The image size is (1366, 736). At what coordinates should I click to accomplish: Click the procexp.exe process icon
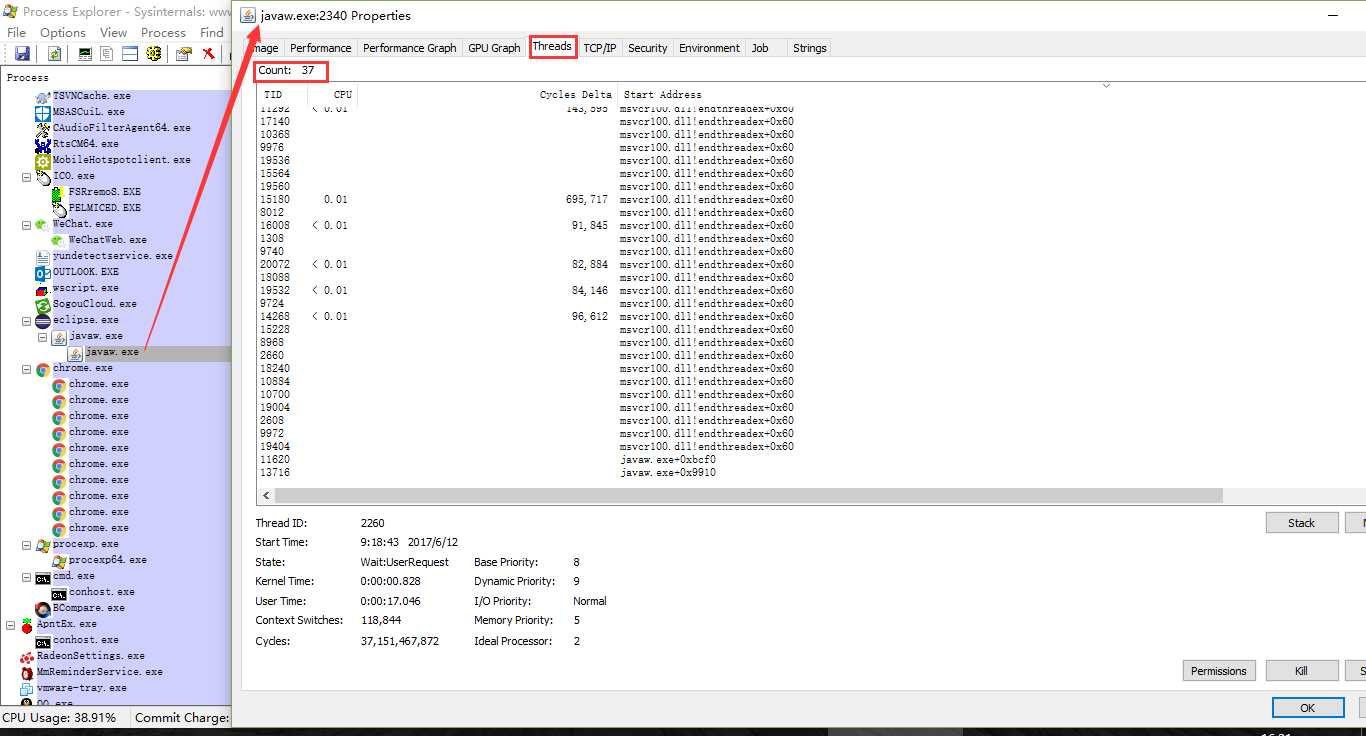click(x=43, y=544)
